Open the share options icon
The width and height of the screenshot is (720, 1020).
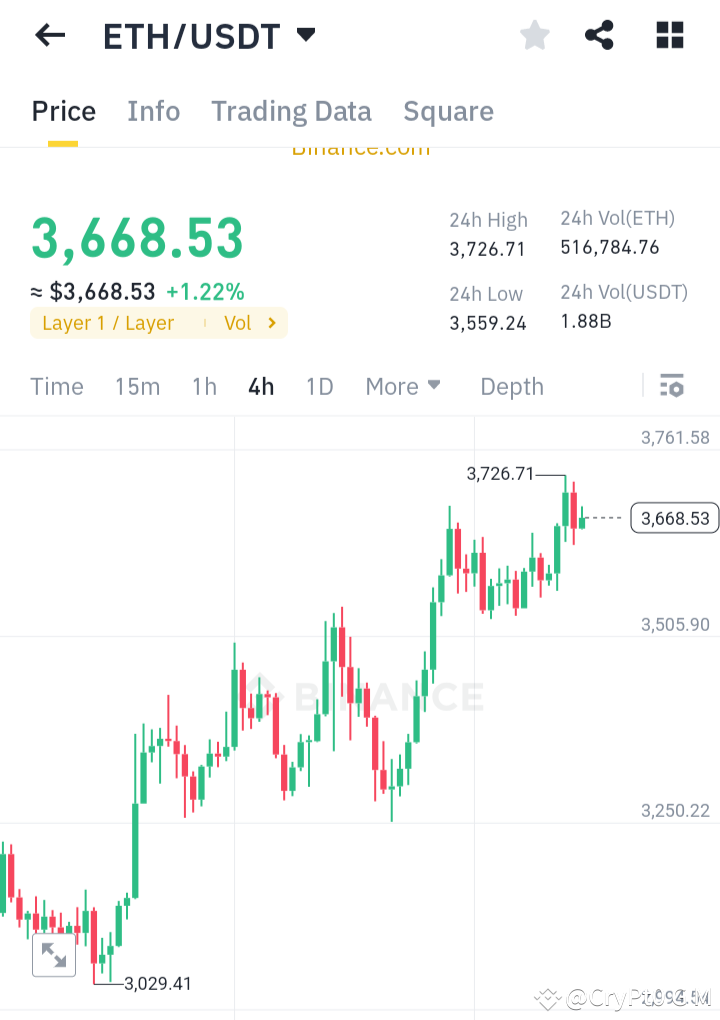tap(599, 34)
